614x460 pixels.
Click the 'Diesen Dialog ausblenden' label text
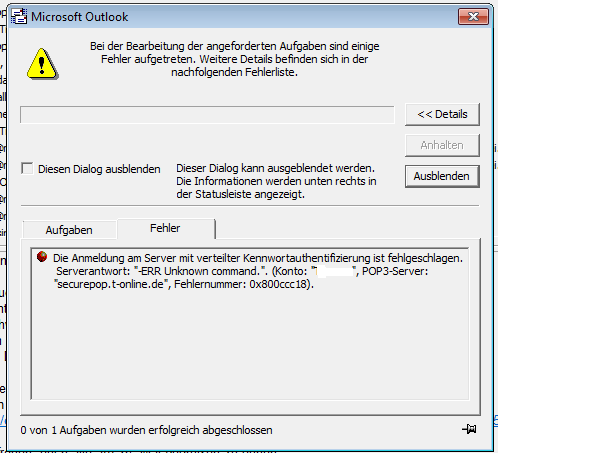99,169
